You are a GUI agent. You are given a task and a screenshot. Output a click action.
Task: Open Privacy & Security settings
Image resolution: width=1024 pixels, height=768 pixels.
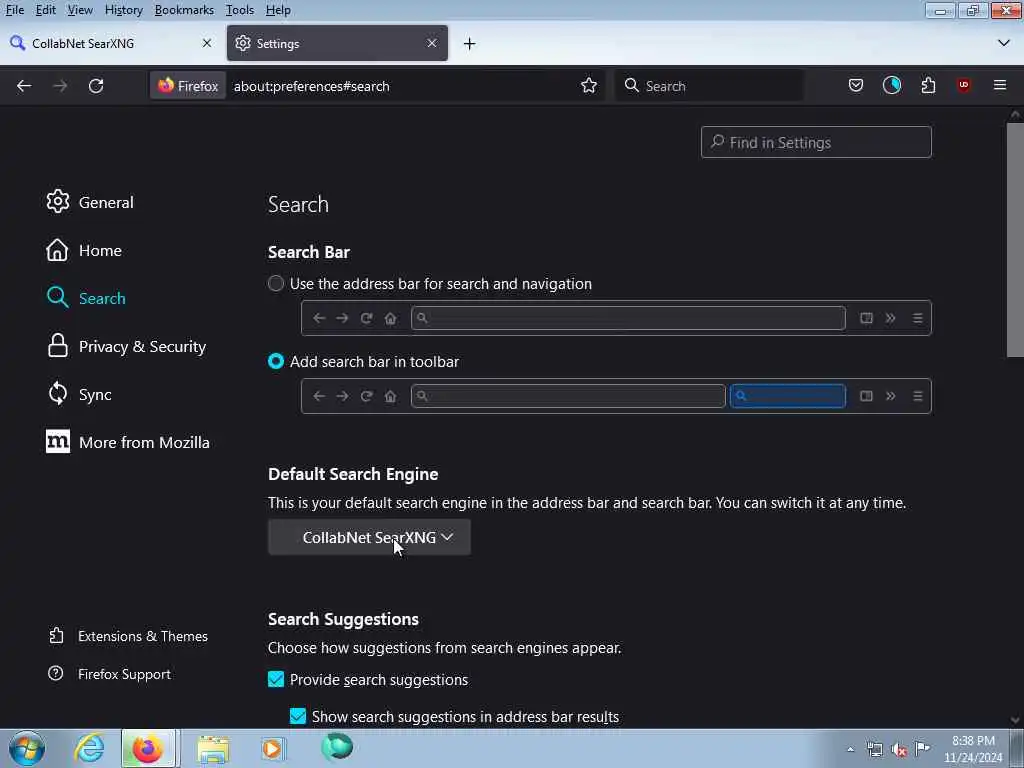[x=127, y=347]
